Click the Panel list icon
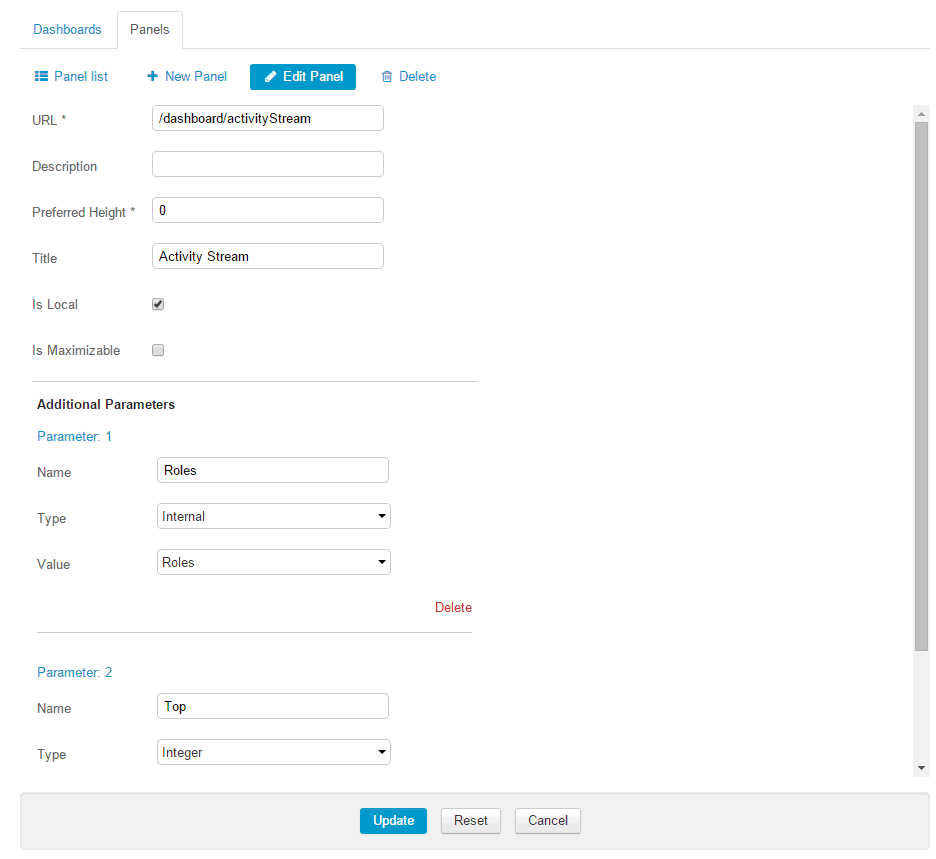 click(x=42, y=76)
